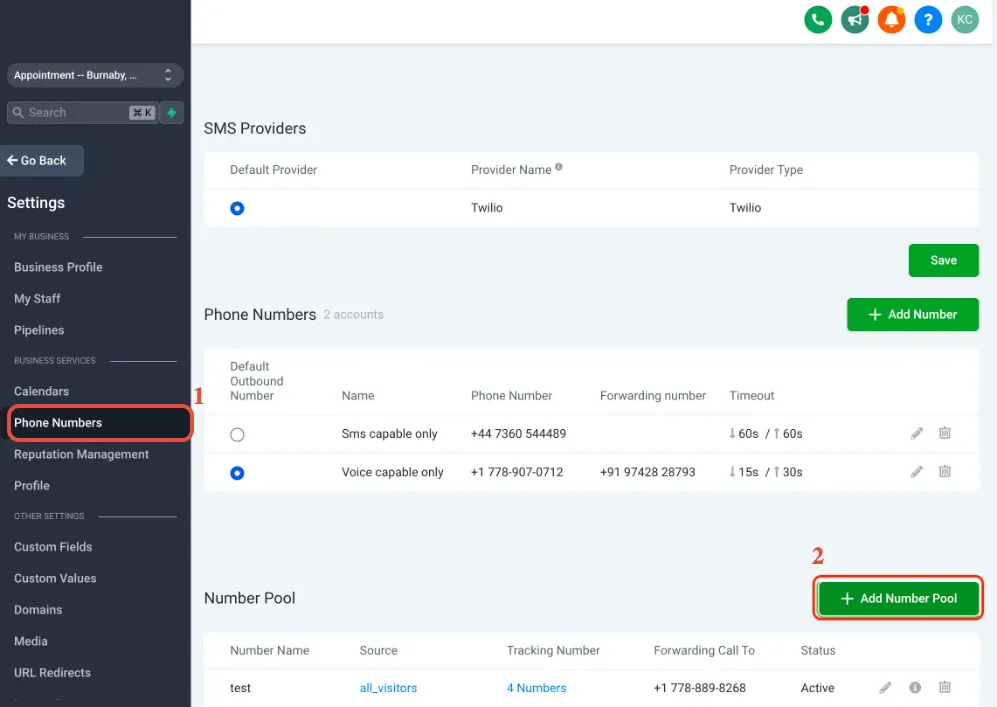The width and height of the screenshot is (997, 707).
Task: Open Custom Values settings
Action: coord(55,578)
